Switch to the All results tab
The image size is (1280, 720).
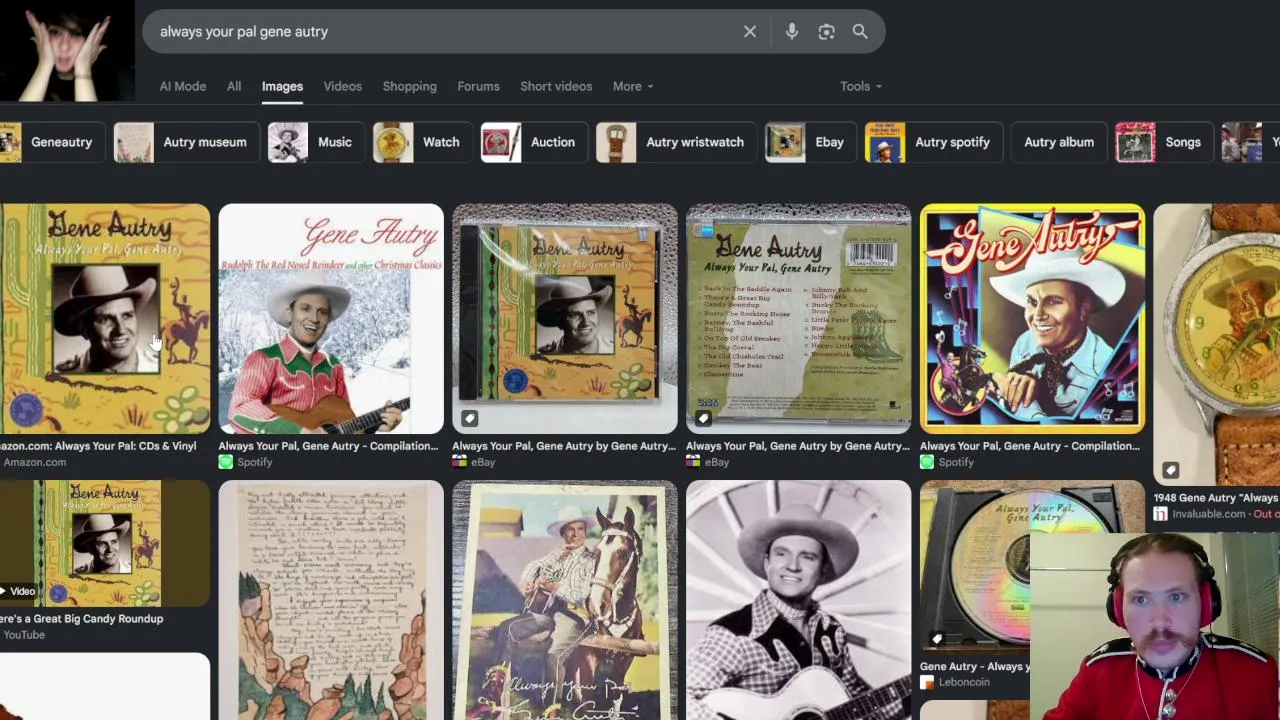(234, 86)
